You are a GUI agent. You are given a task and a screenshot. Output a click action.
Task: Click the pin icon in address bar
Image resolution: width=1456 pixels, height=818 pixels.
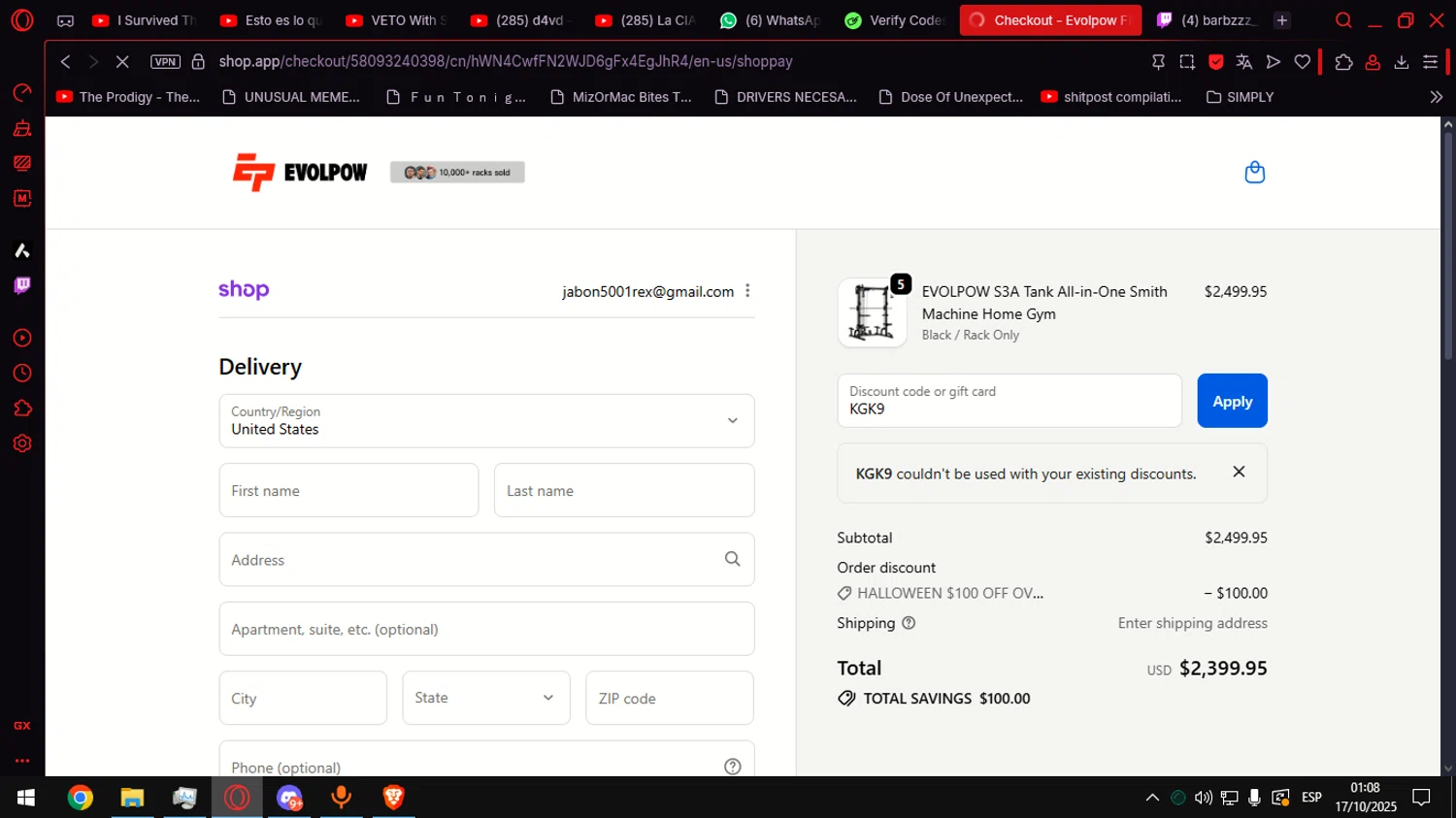(x=1158, y=61)
